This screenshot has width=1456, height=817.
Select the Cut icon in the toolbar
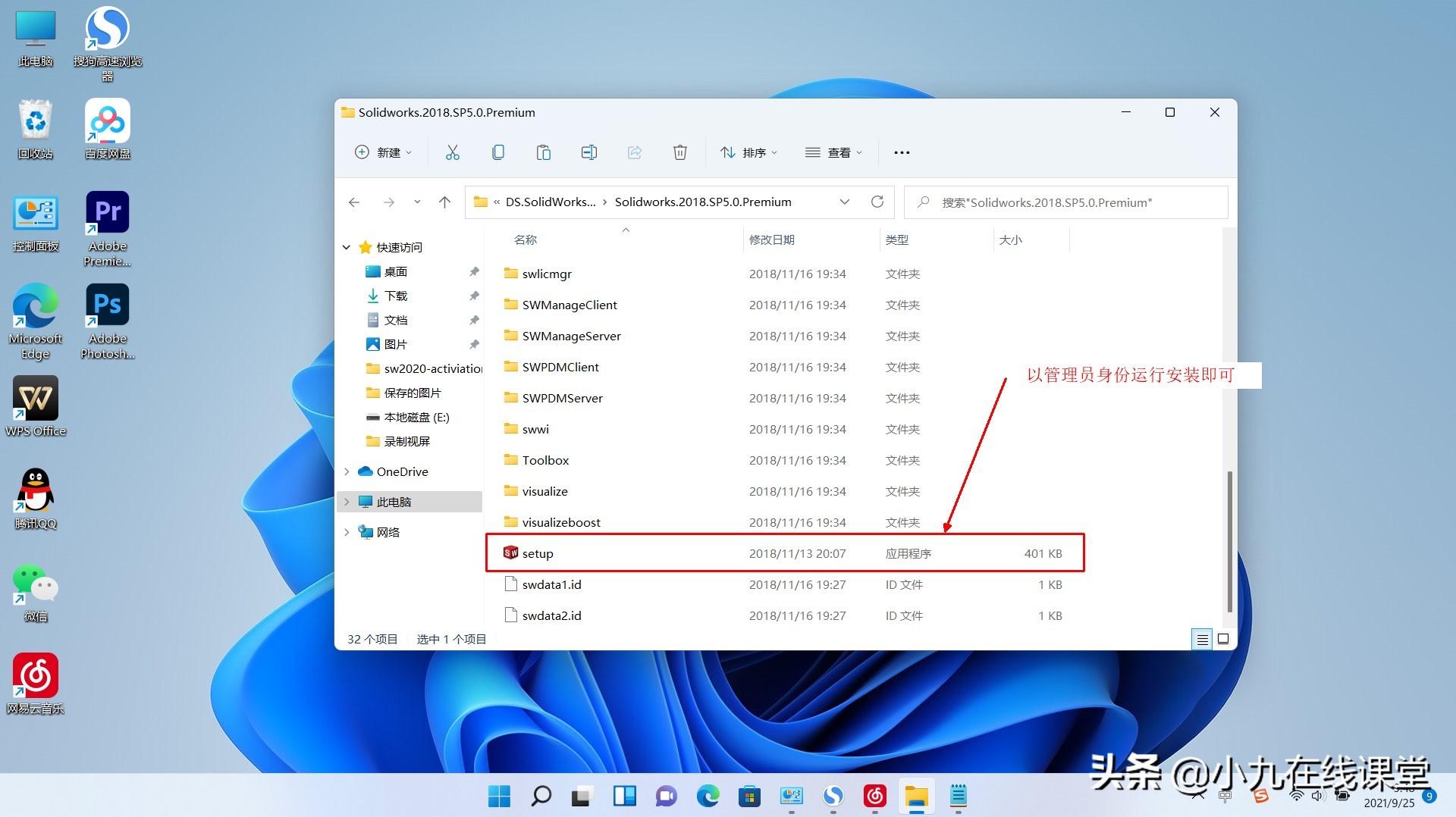[453, 152]
